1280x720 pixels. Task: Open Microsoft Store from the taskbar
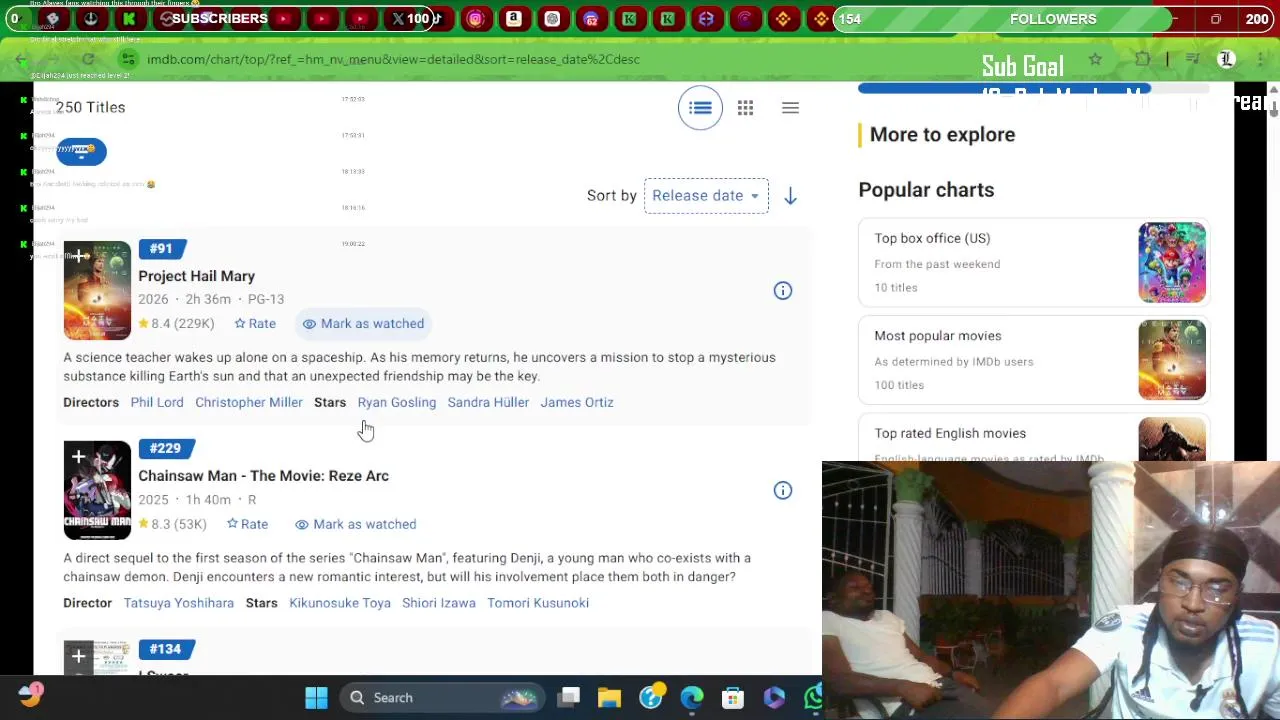click(x=733, y=698)
